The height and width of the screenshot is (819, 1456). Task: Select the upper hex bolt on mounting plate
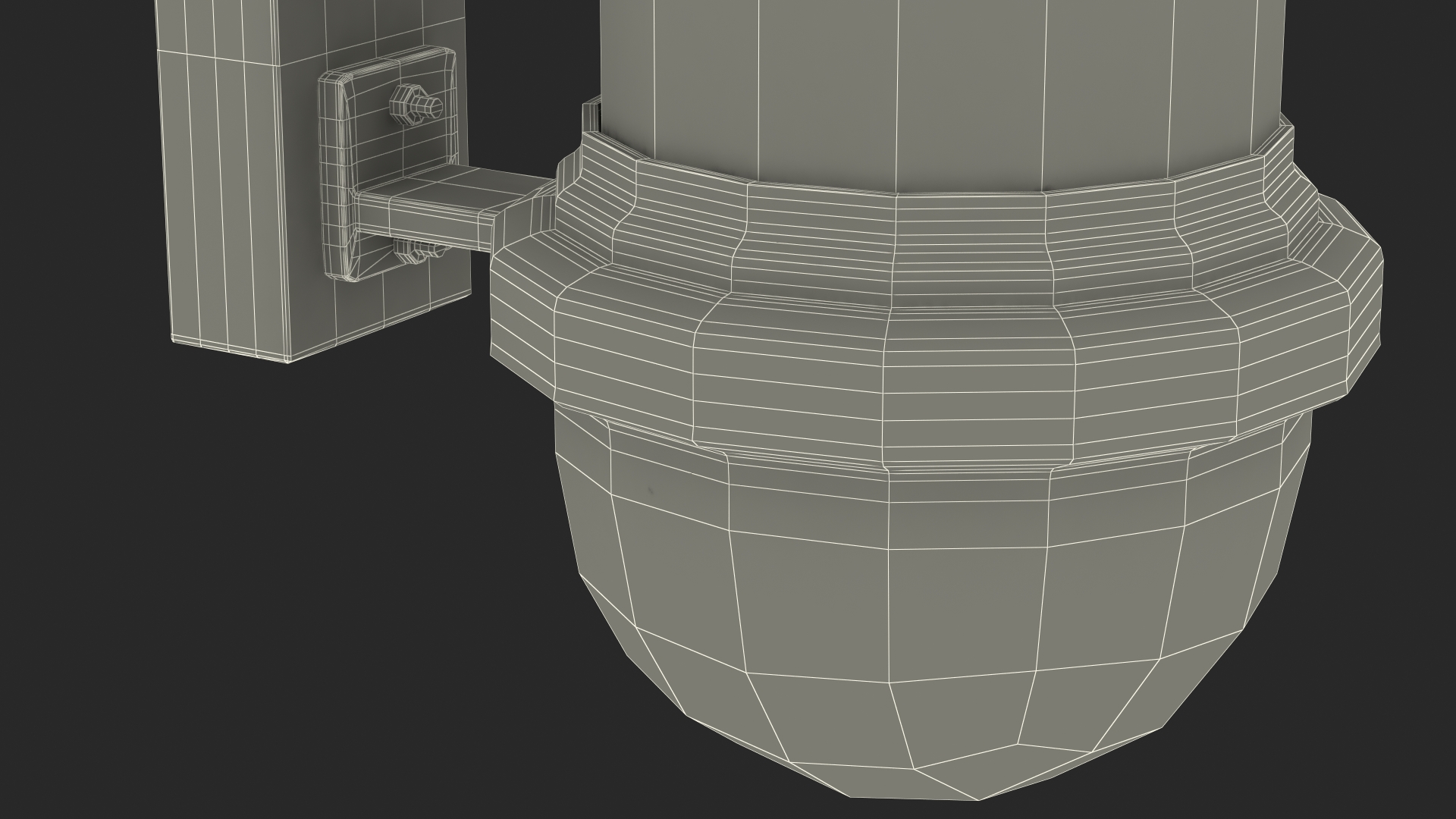[x=415, y=105]
